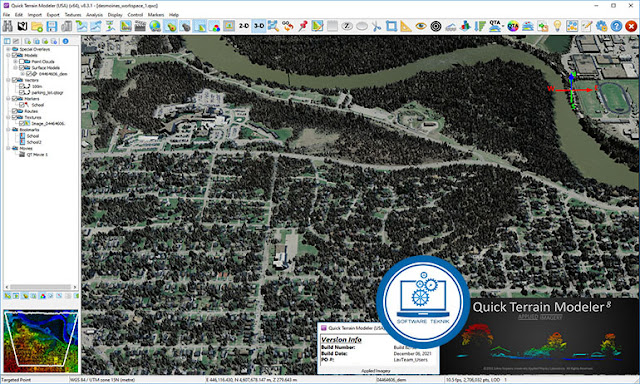Click the rainbow QTA color wheel icon
This screenshot has width=640, height=384.
coord(513,26)
